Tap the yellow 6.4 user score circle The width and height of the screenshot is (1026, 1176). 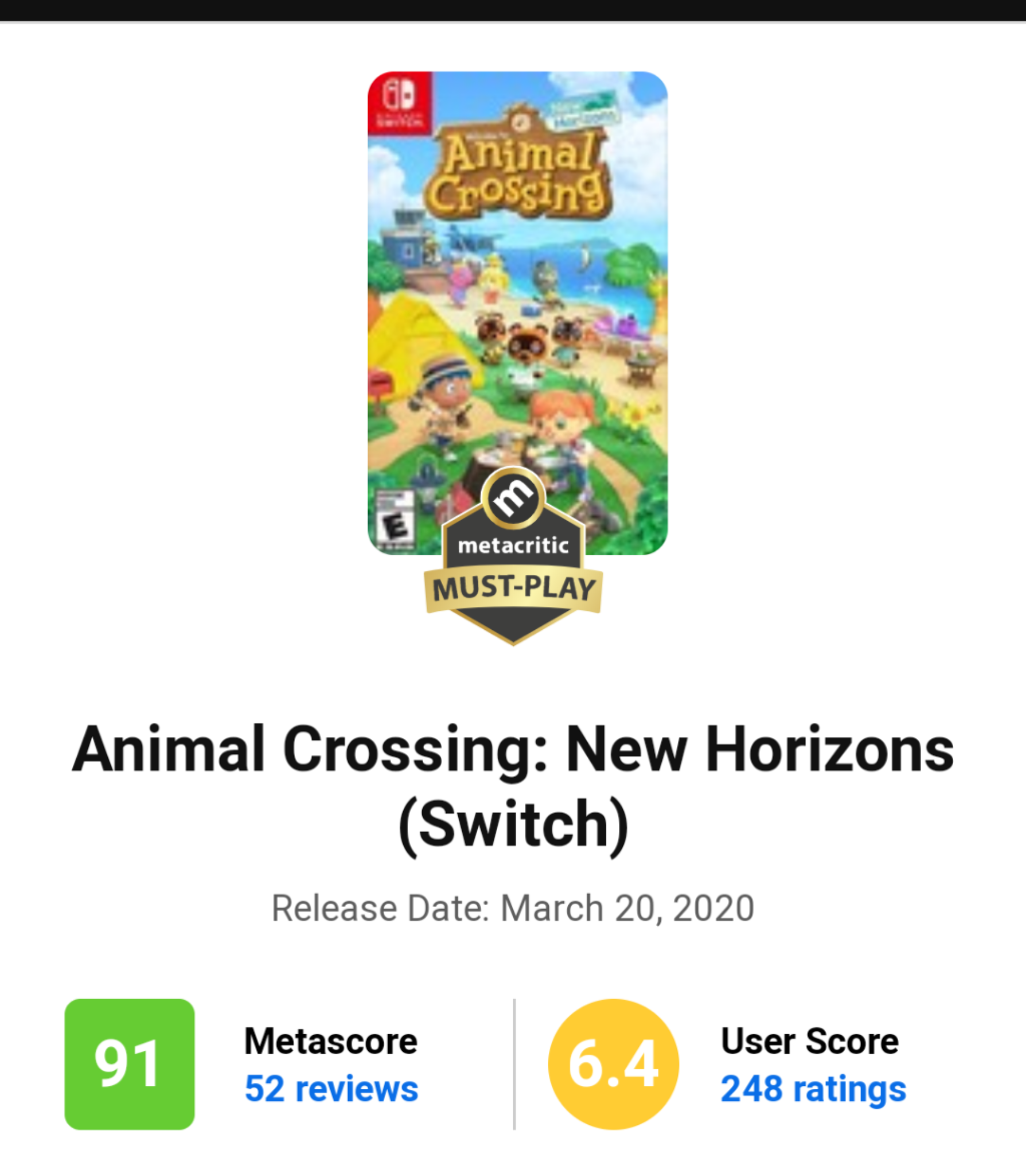pyautogui.click(x=613, y=1064)
